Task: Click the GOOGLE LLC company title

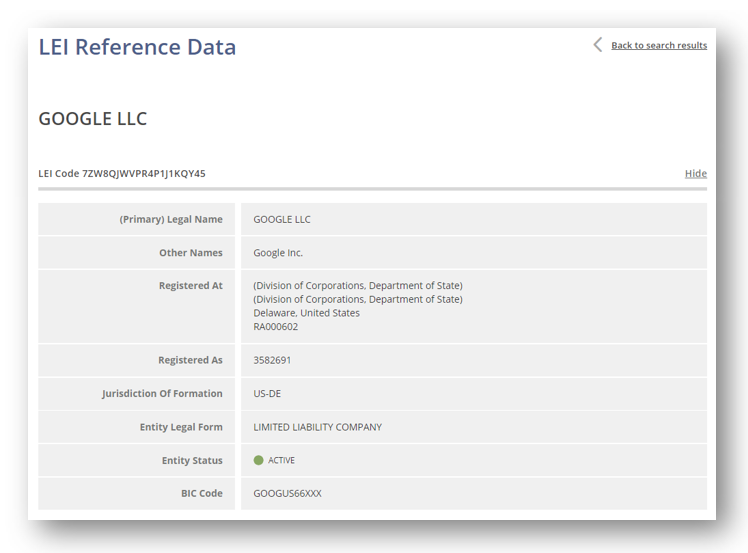Action: [93, 118]
